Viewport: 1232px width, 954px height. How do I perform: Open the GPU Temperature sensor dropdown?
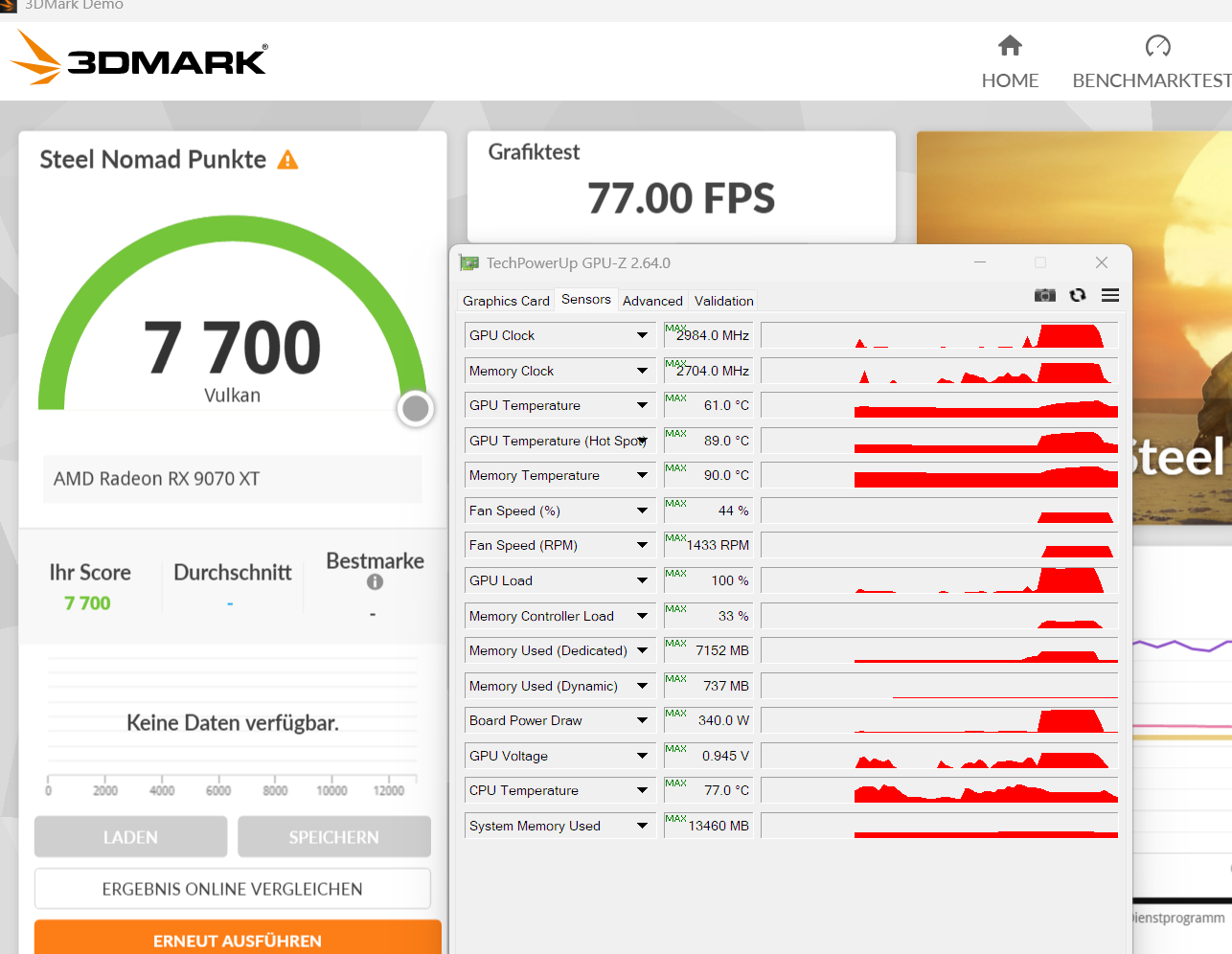coord(642,405)
